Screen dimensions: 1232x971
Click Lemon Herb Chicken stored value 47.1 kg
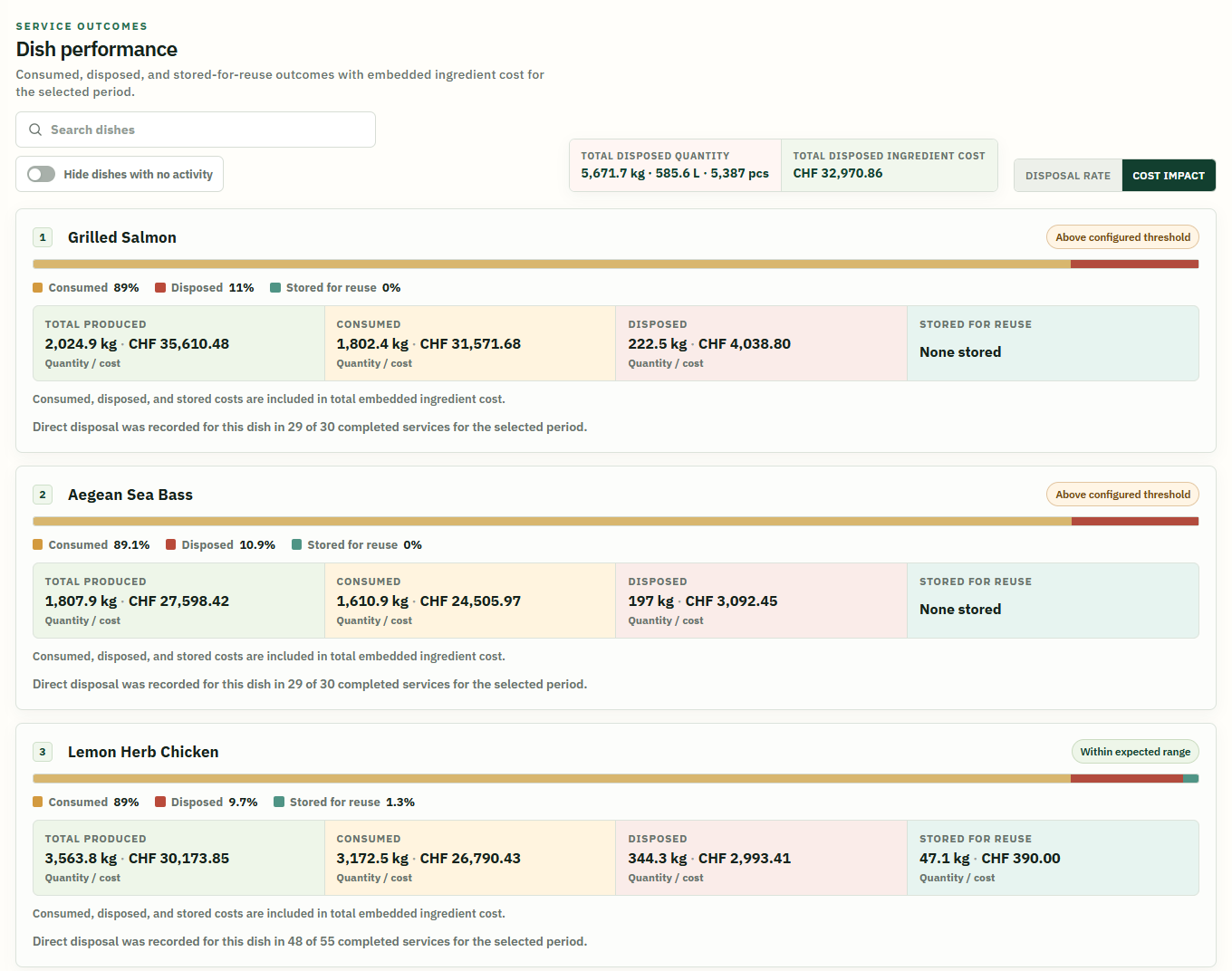[945, 859]
